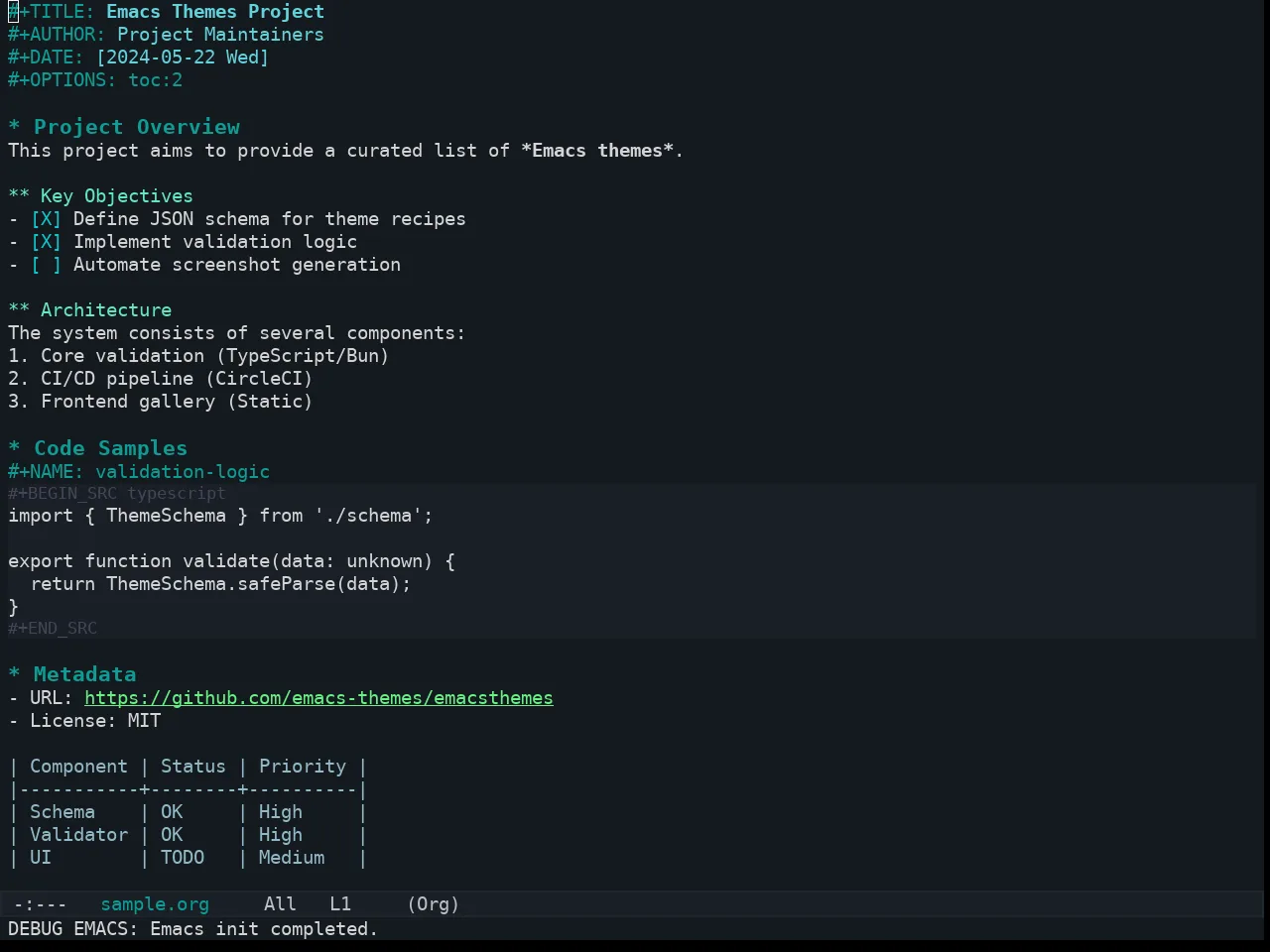
Task: Click the 'Priority' table header cell
Action: (303, 767)
